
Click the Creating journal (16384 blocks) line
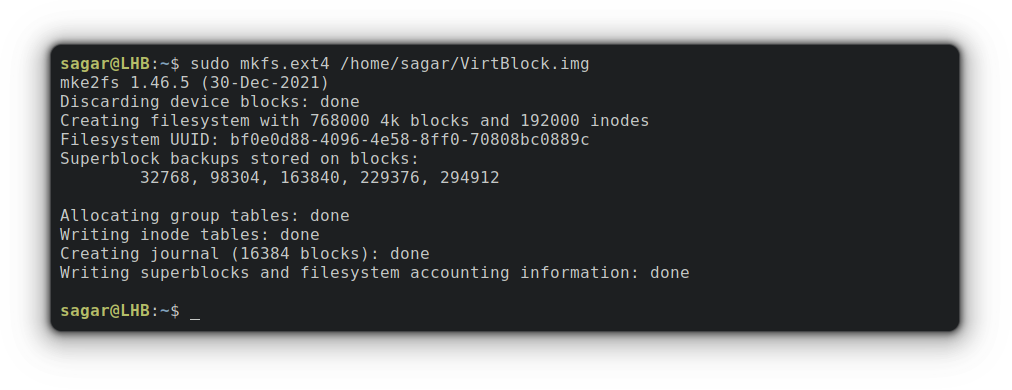(x=245, y=254)
